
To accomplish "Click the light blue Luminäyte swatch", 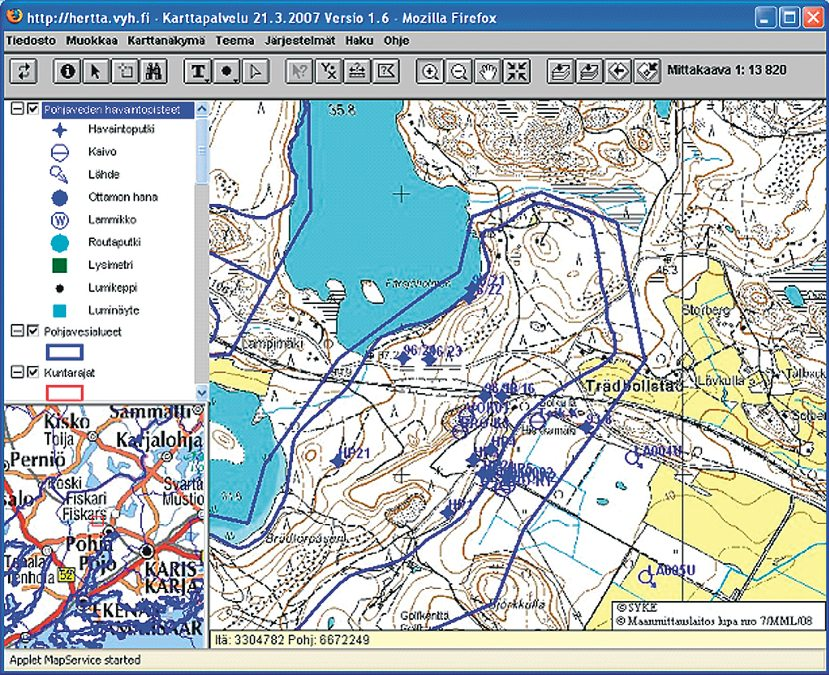I will click(60, 310).
